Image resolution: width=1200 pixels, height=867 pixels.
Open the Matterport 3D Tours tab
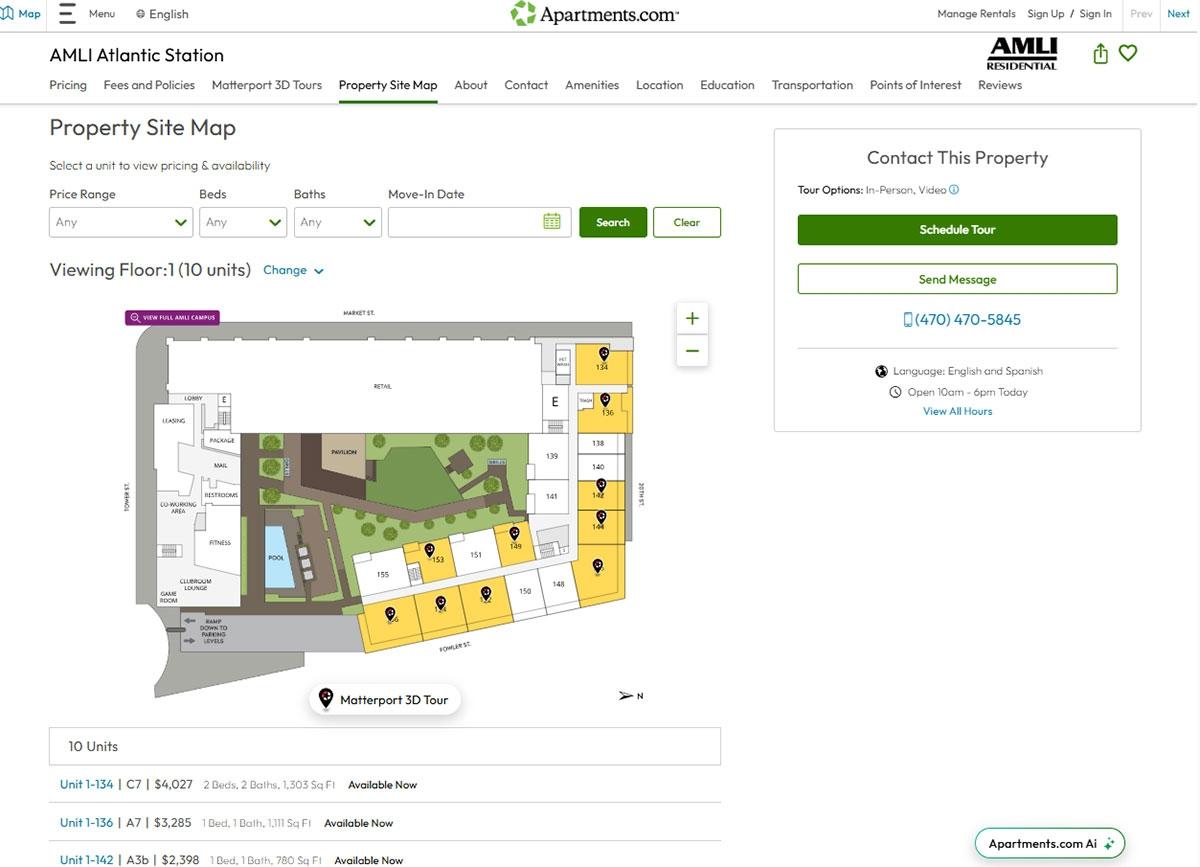click(267, 85)
